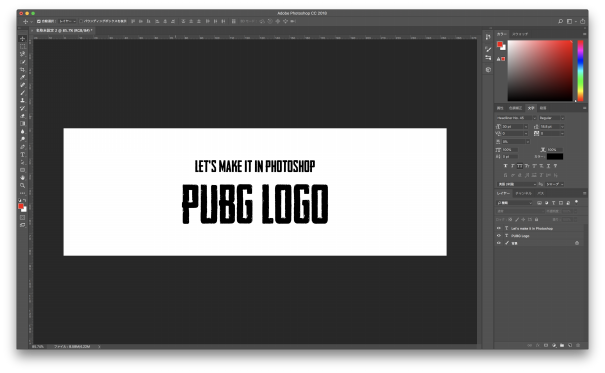Click the workspace switcher icon at top right
The width and height of the screenshot is (605, 373).
tap(570, 21)
